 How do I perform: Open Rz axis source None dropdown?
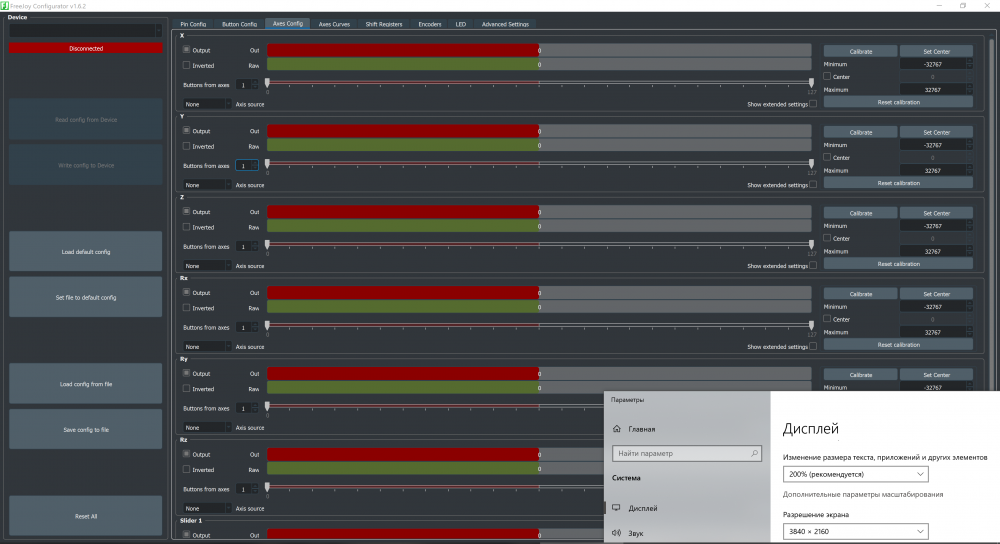pyautogui.click(x=207, y=508)
